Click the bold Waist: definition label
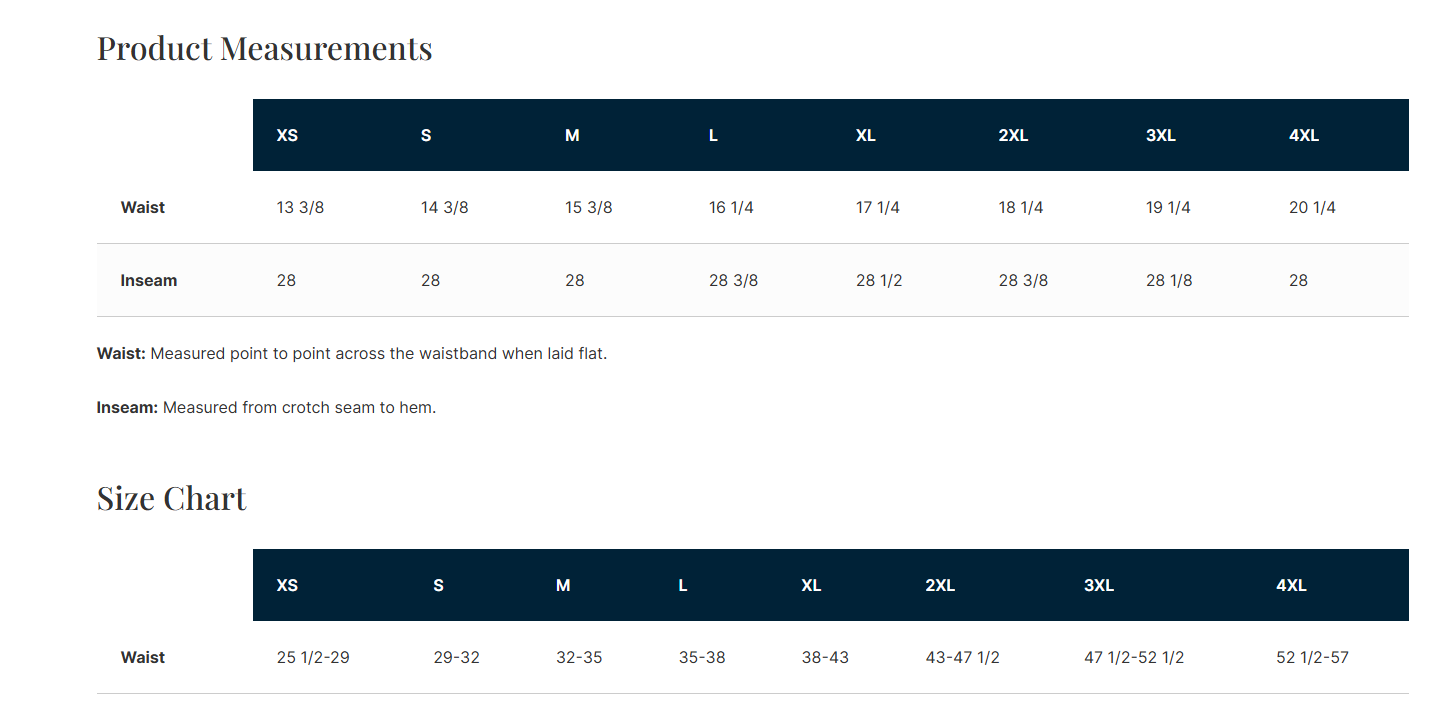The height and width of the screenshot is (715, 1451). pos(121,354)
